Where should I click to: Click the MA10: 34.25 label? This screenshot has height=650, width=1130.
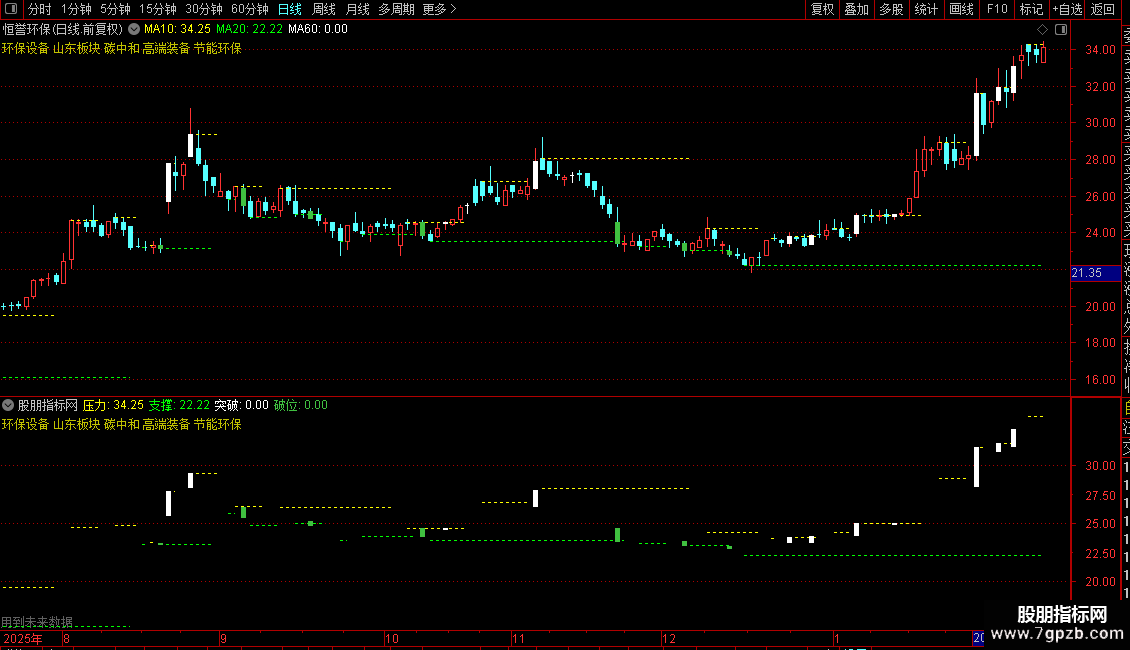(177, 30)
